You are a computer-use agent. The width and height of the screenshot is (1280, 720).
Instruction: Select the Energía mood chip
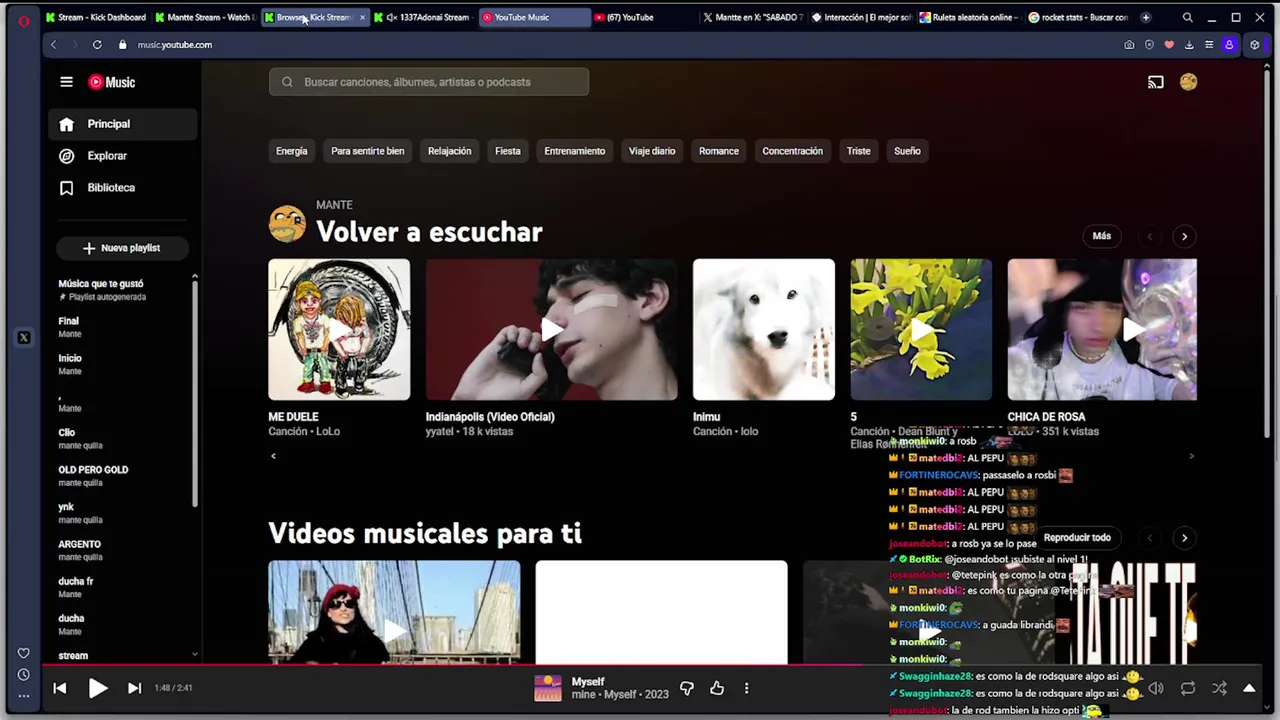point(291,151)
